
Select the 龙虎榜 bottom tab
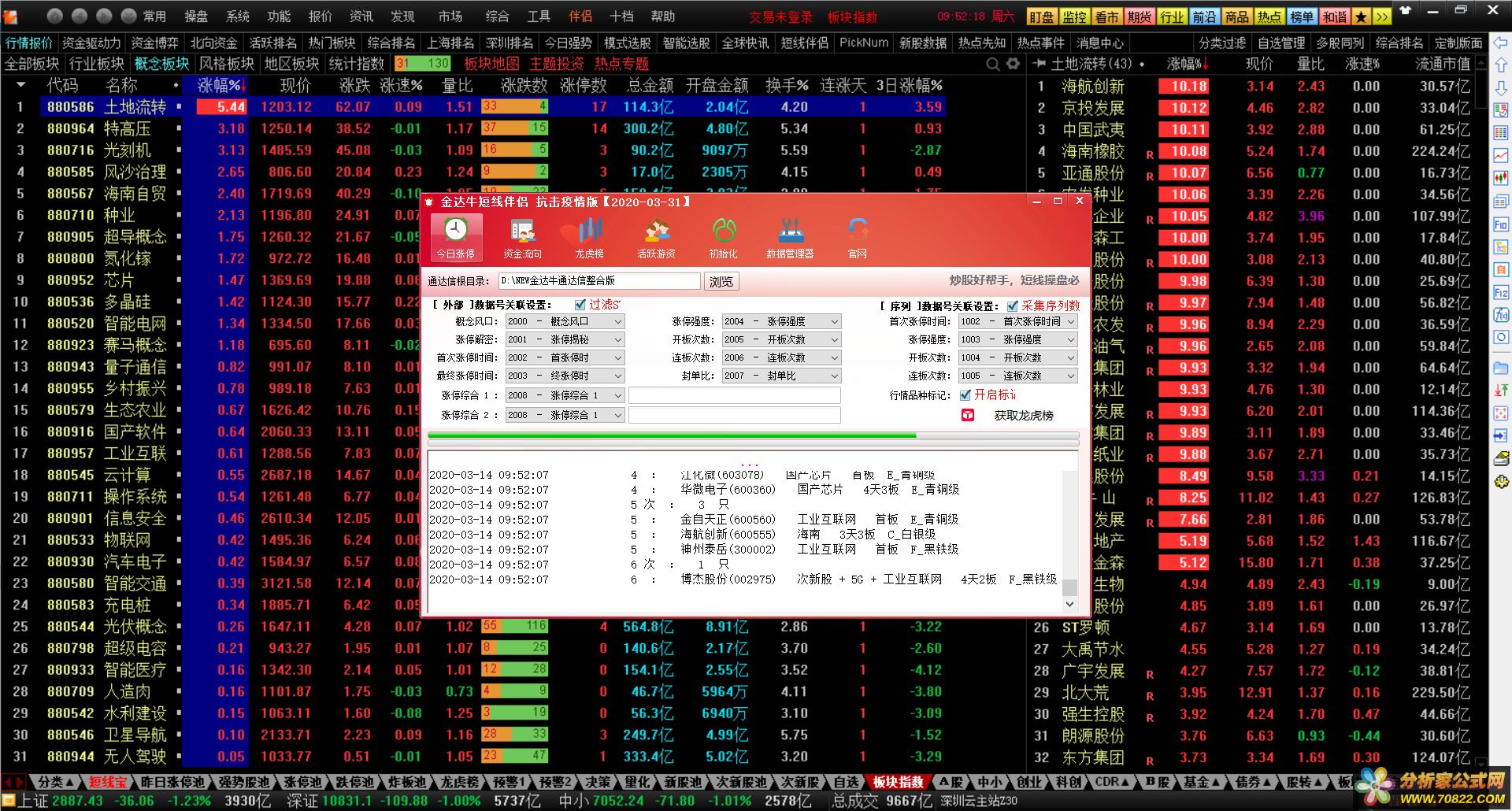459,782
